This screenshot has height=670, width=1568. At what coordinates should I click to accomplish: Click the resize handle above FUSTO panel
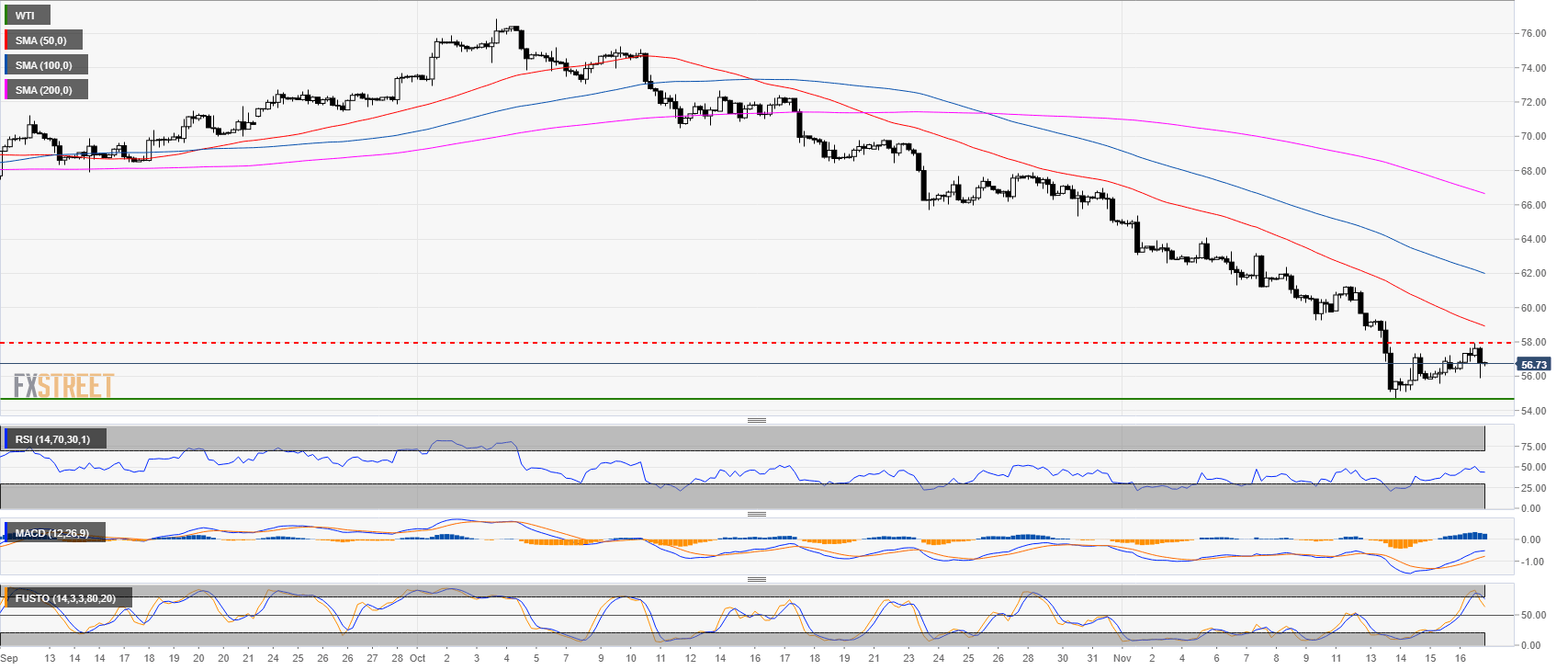[756, 580]
